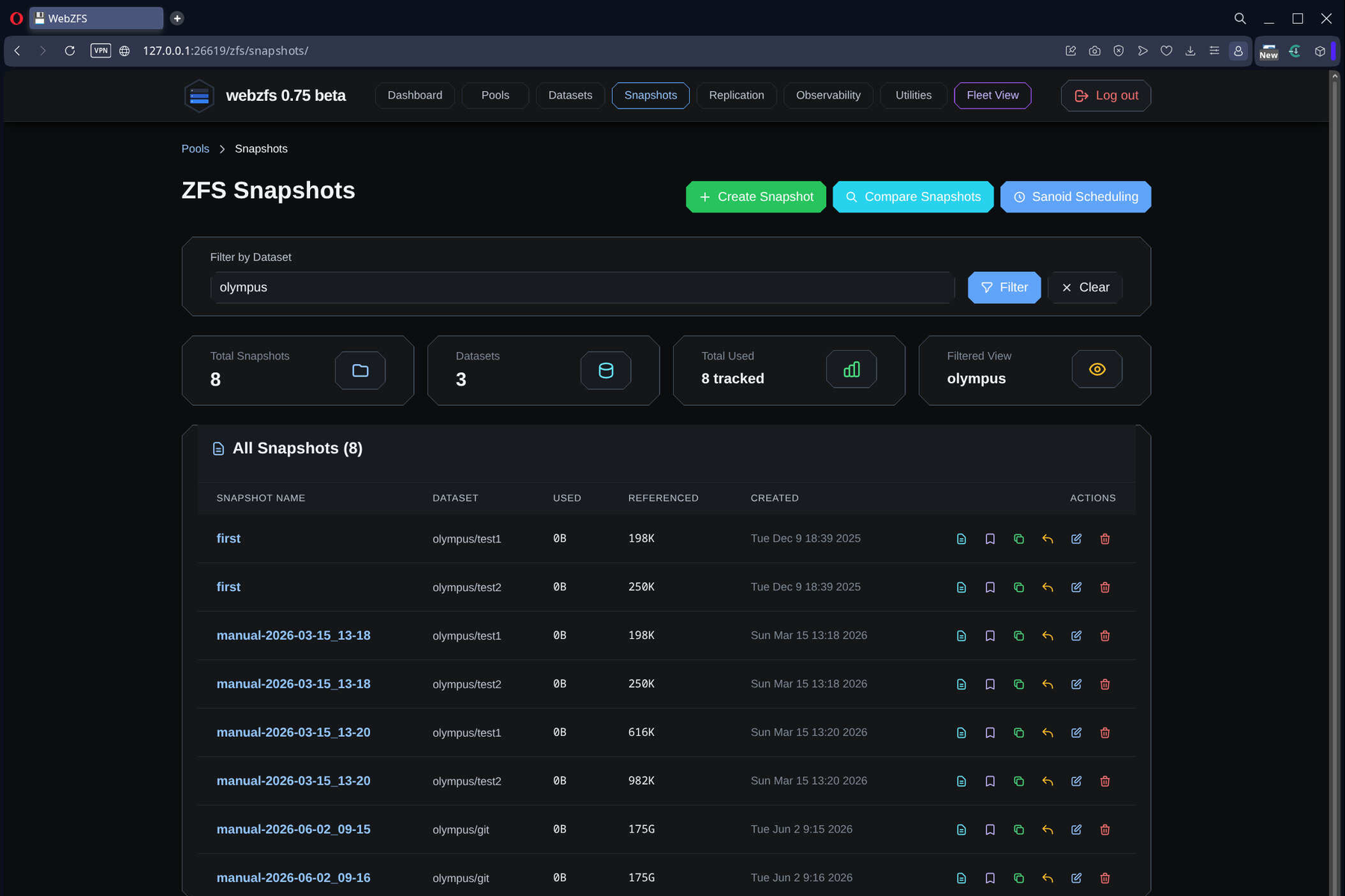The height and width of the screenshot is (896, 1345).
Task: Focus the Filter by Dataset input field
Action: click(x=582, y=288)
